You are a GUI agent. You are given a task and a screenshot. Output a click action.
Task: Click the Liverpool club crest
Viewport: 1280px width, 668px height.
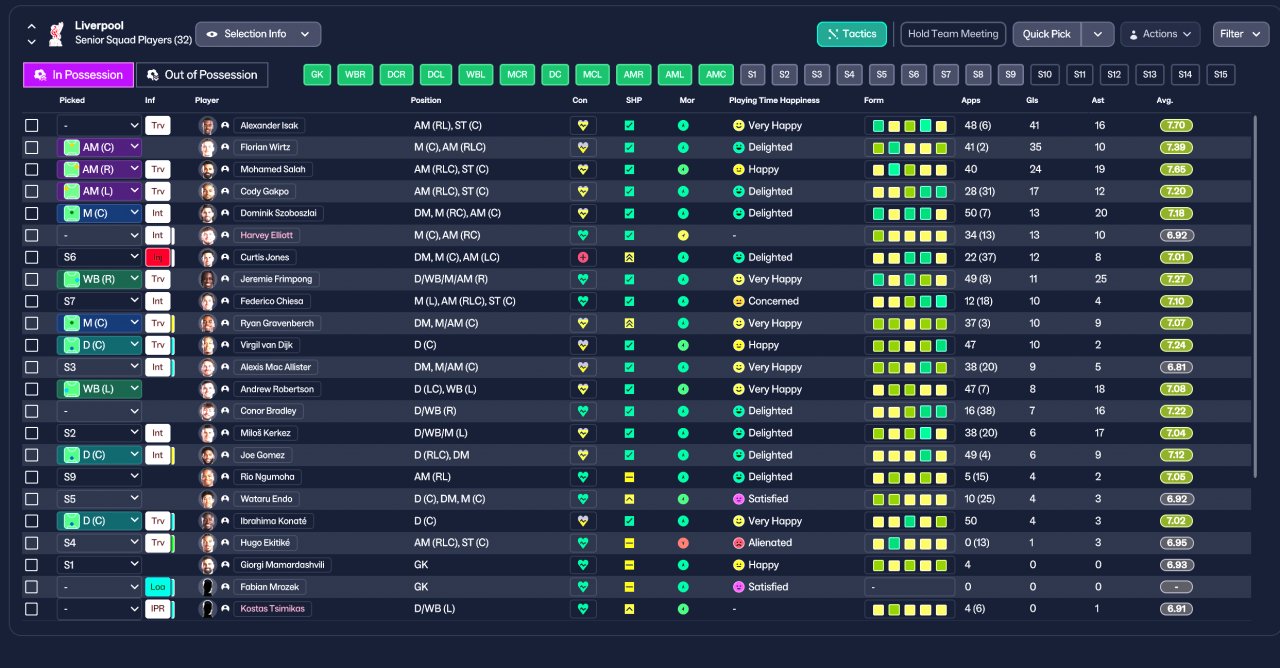pos(57,33)
